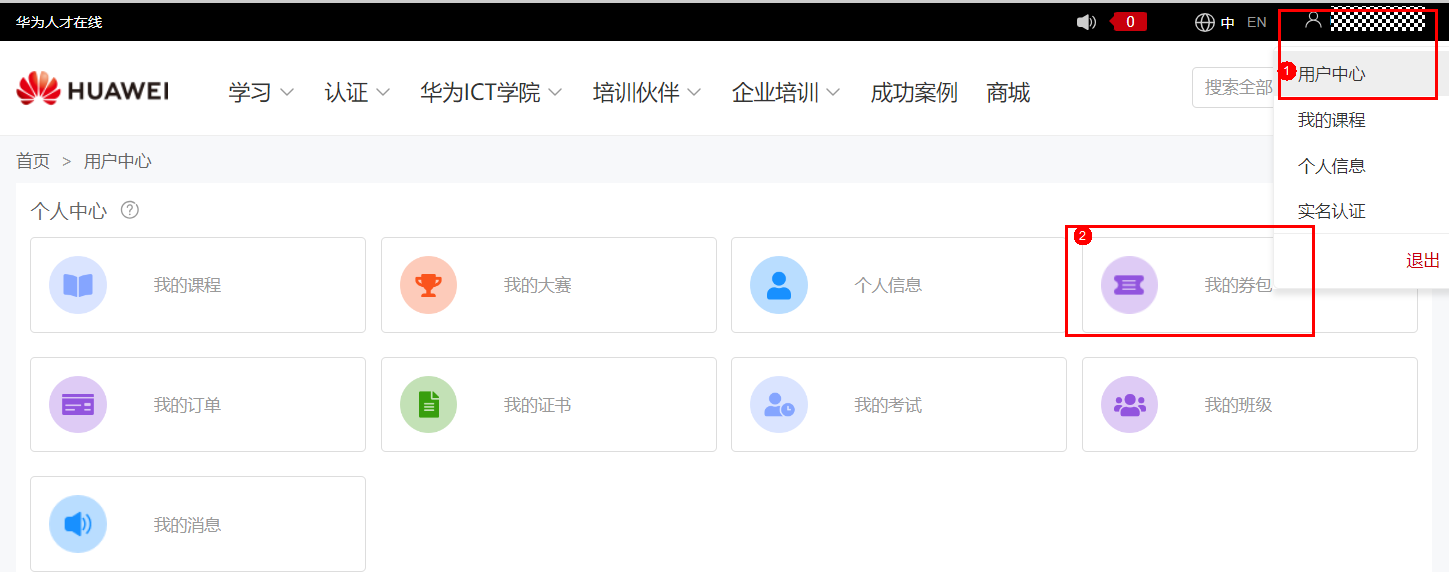Click 华为人才在线 in the top bar
This screenshot has height=572, width=1449.
(x=59, y=22)
